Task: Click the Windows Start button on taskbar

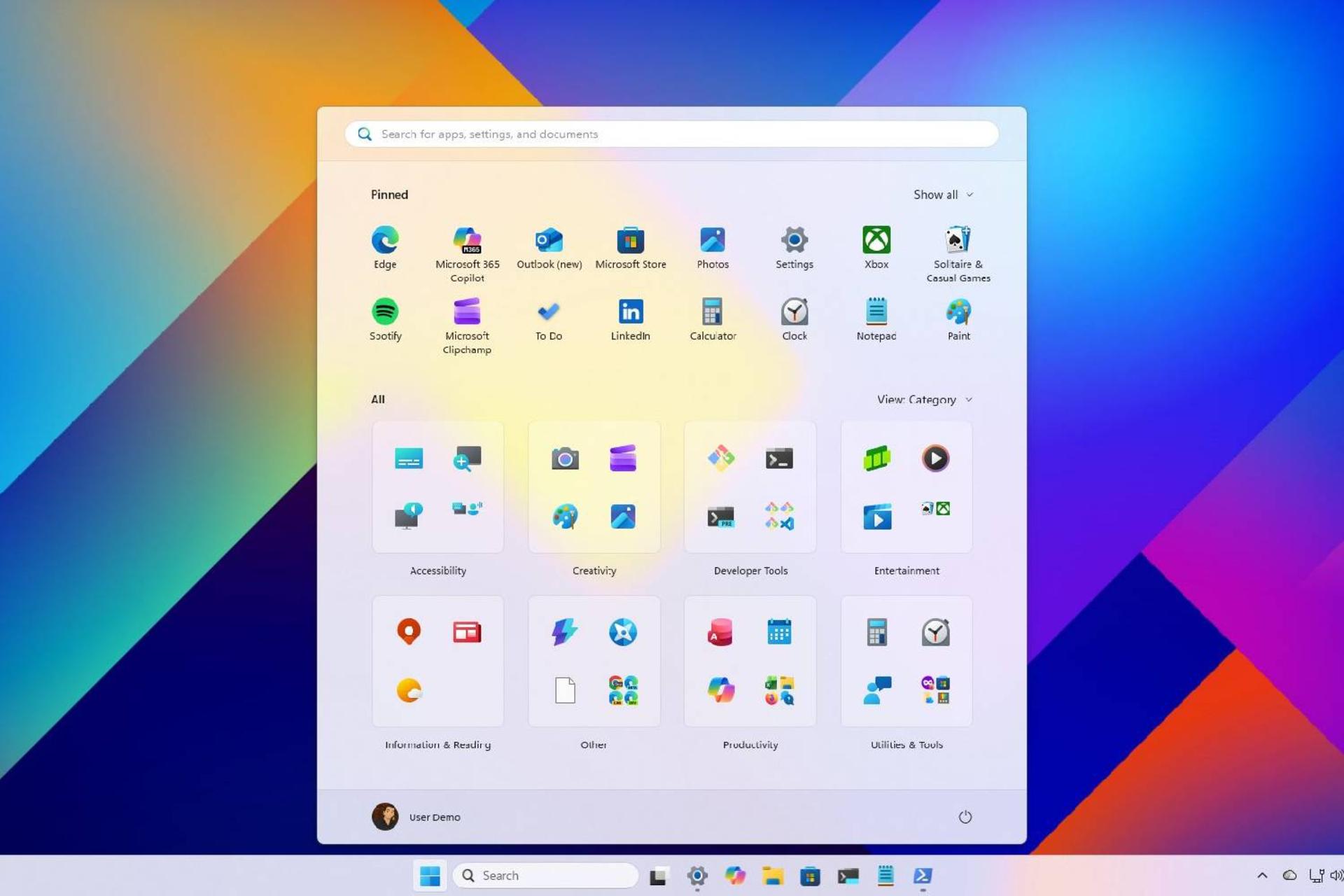Action: pos(430,875)
